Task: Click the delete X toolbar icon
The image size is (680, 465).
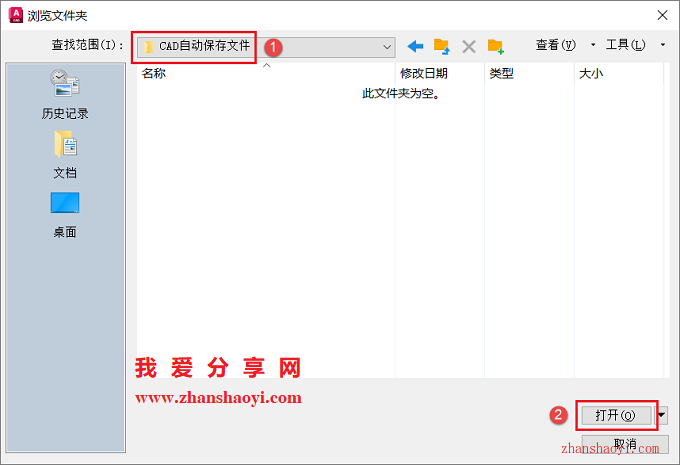Action: point(469,46)
